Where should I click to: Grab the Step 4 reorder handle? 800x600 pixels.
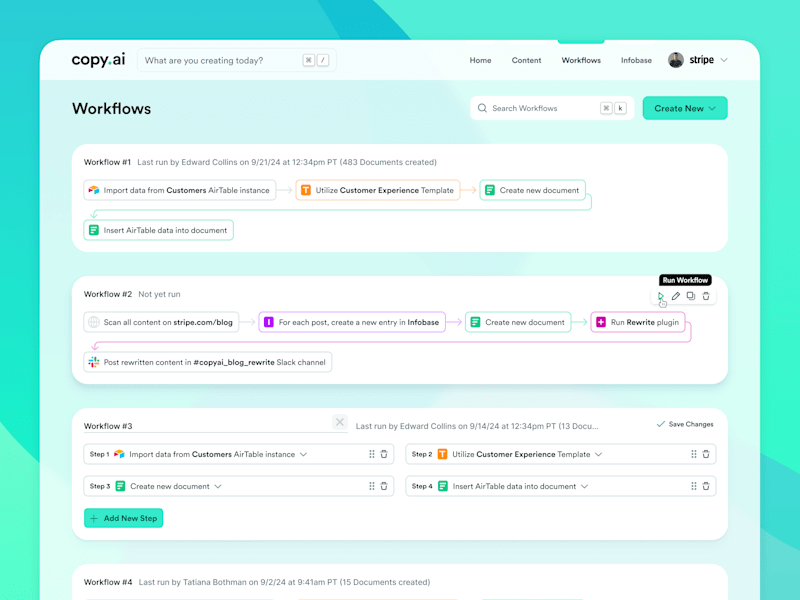pyautogui.click(x=693, y=486)
